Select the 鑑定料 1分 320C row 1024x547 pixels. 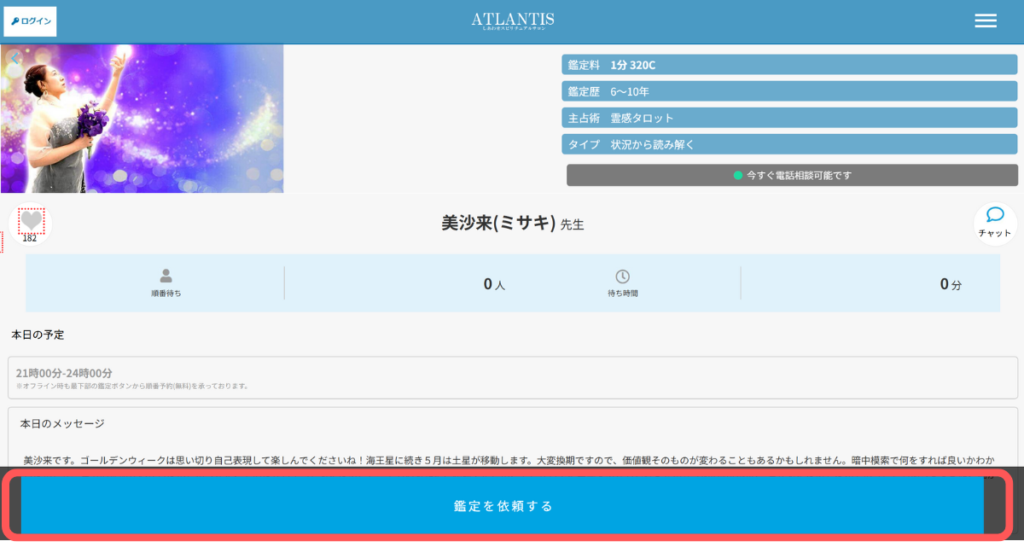(x=789, y=65)
